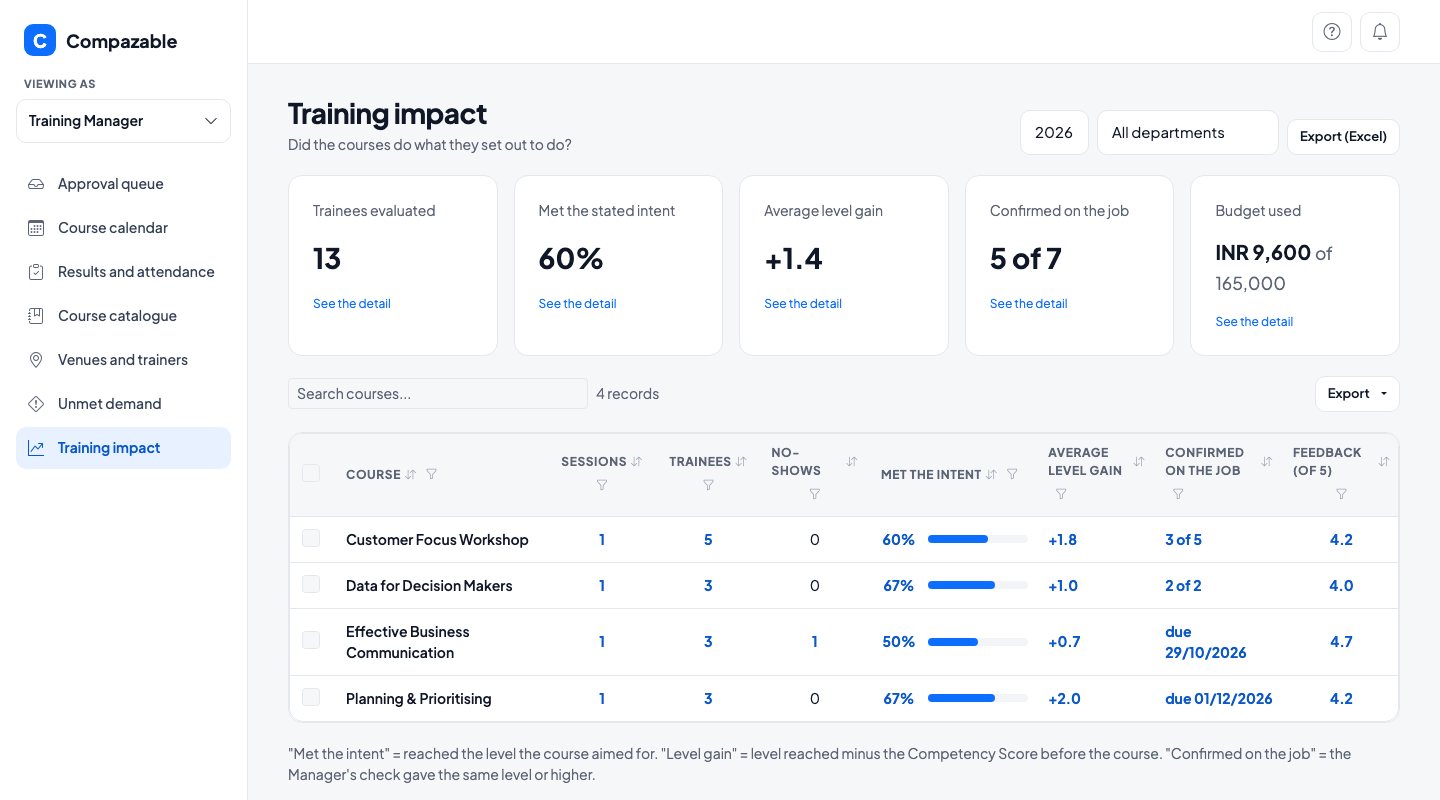See the detail for Budget used
1440x800 pixels.
tap(1254, 321)
